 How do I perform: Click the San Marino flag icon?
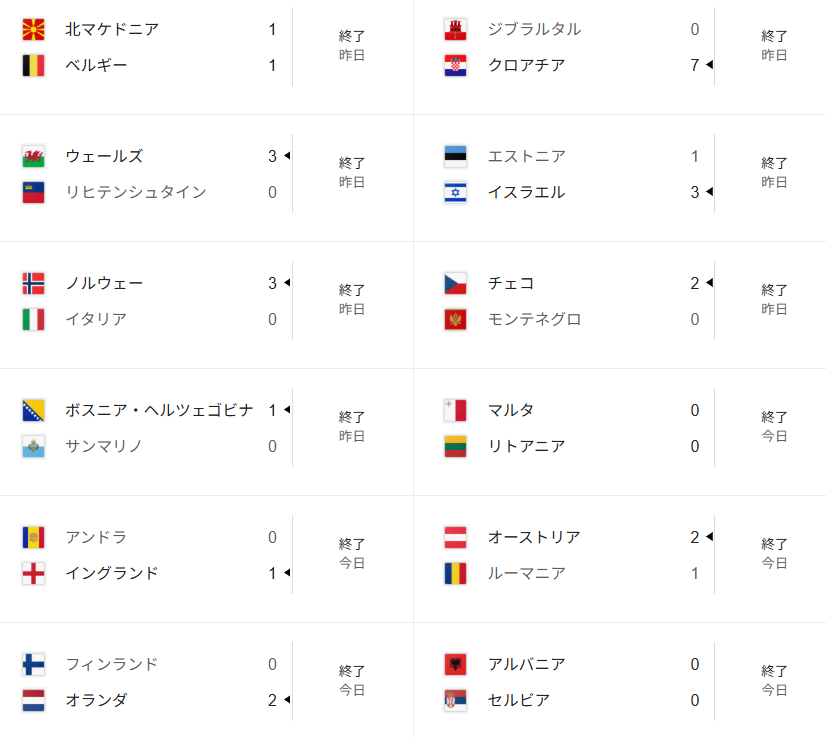tap(33, 447)
